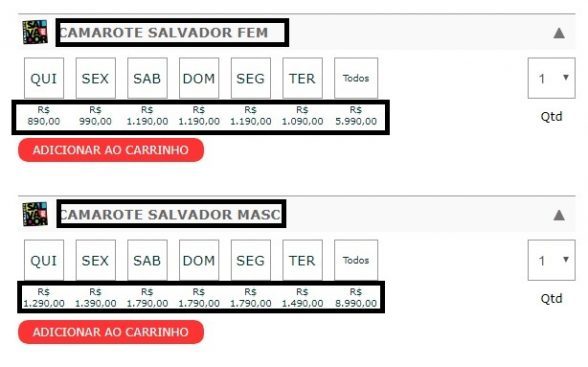
Task: Collapse the Camarote Salvador FEM section arrow
Action: [559, 33]
